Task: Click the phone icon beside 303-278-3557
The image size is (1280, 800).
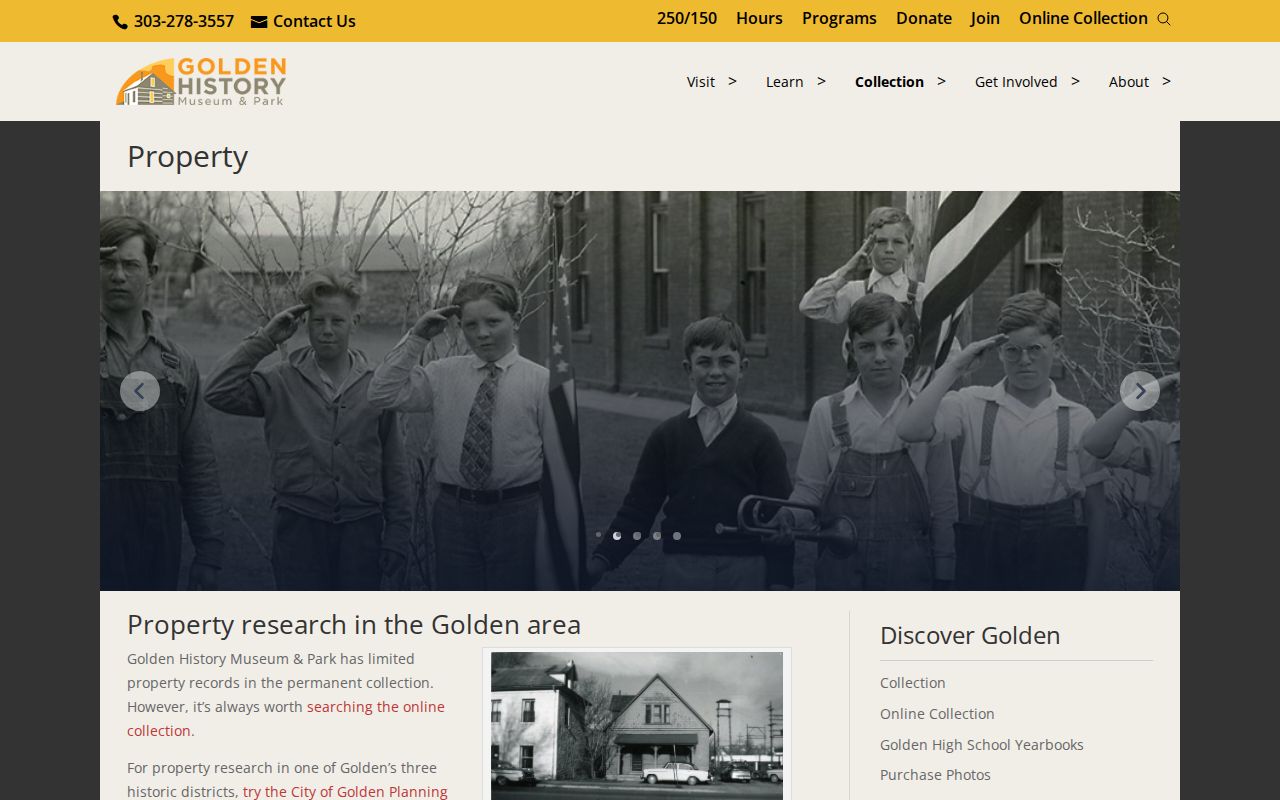Action: [x=120, y=22]
